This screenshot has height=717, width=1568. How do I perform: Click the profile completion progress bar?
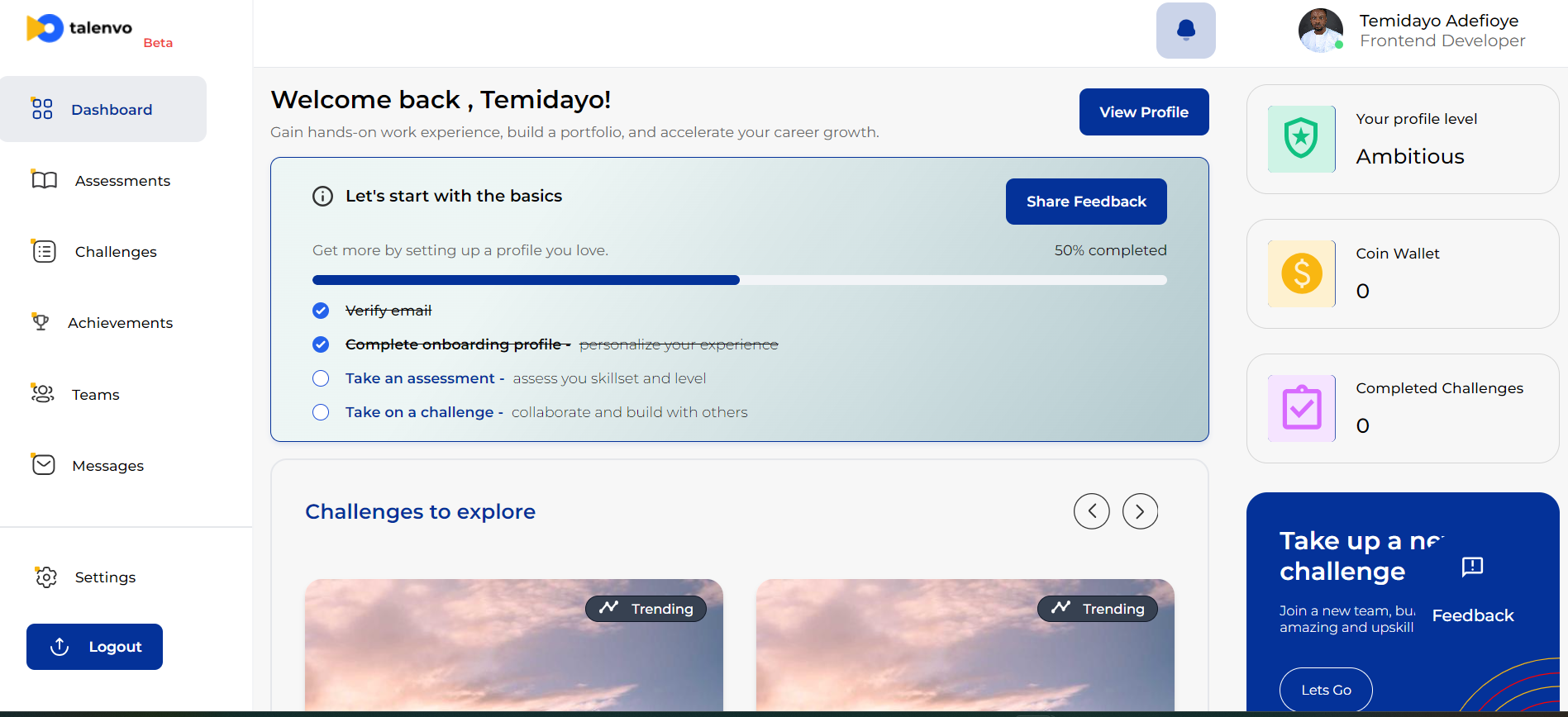click(739, 280)
